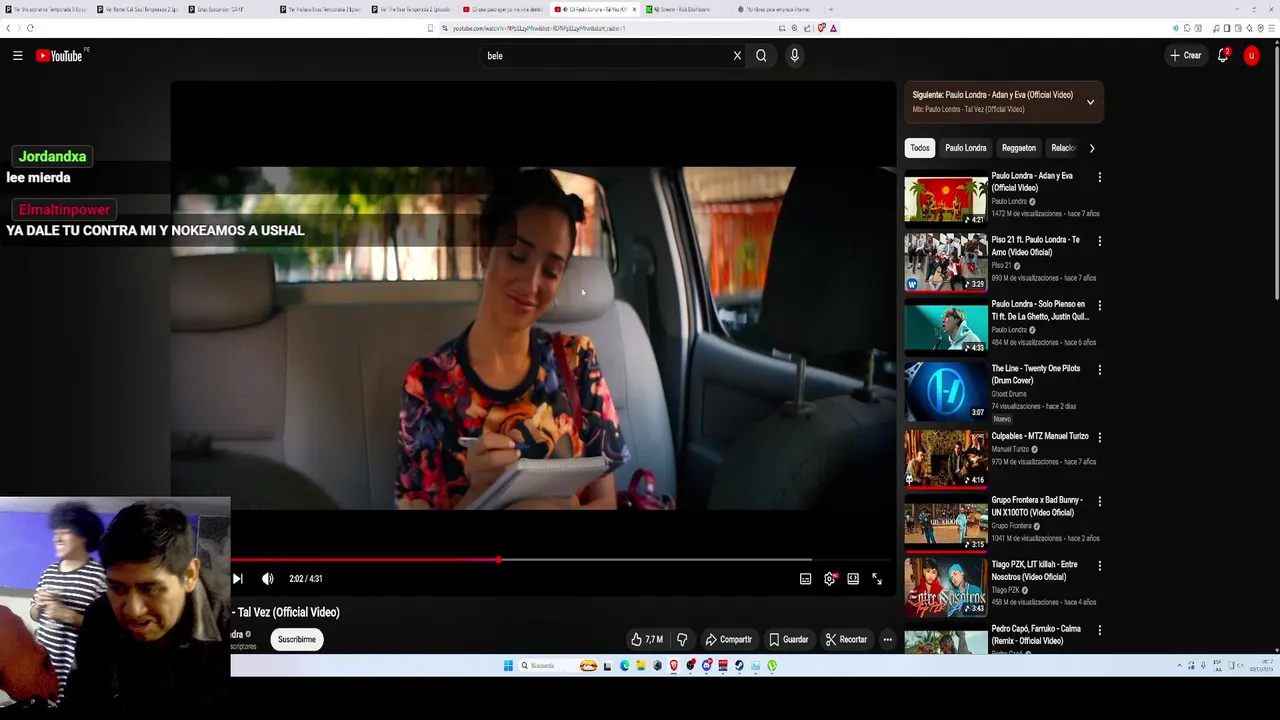Open the Windows Start button
The height and width of the screenshot is (720, 1280).
(508, 665)
